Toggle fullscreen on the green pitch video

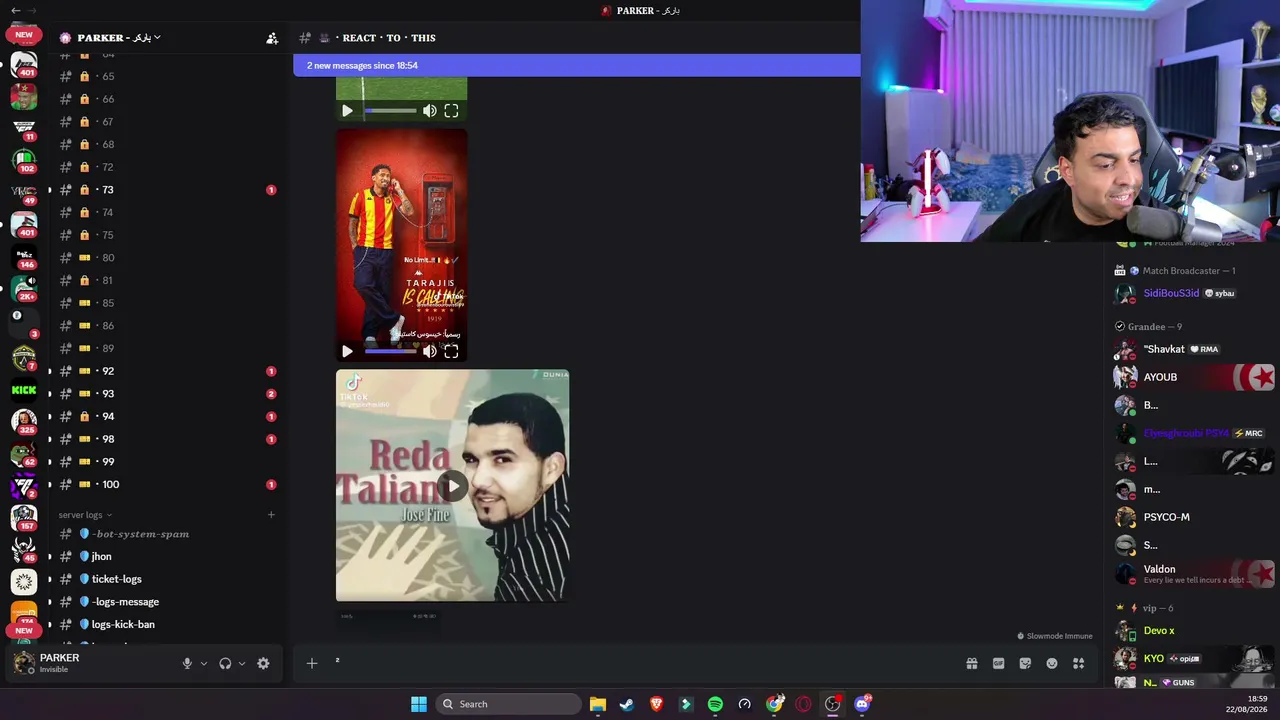click(452, 111)
